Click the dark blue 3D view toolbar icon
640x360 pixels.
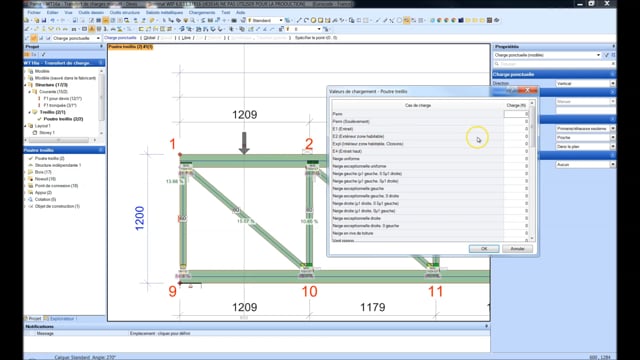pyautogui.click(x=461, y=20)
